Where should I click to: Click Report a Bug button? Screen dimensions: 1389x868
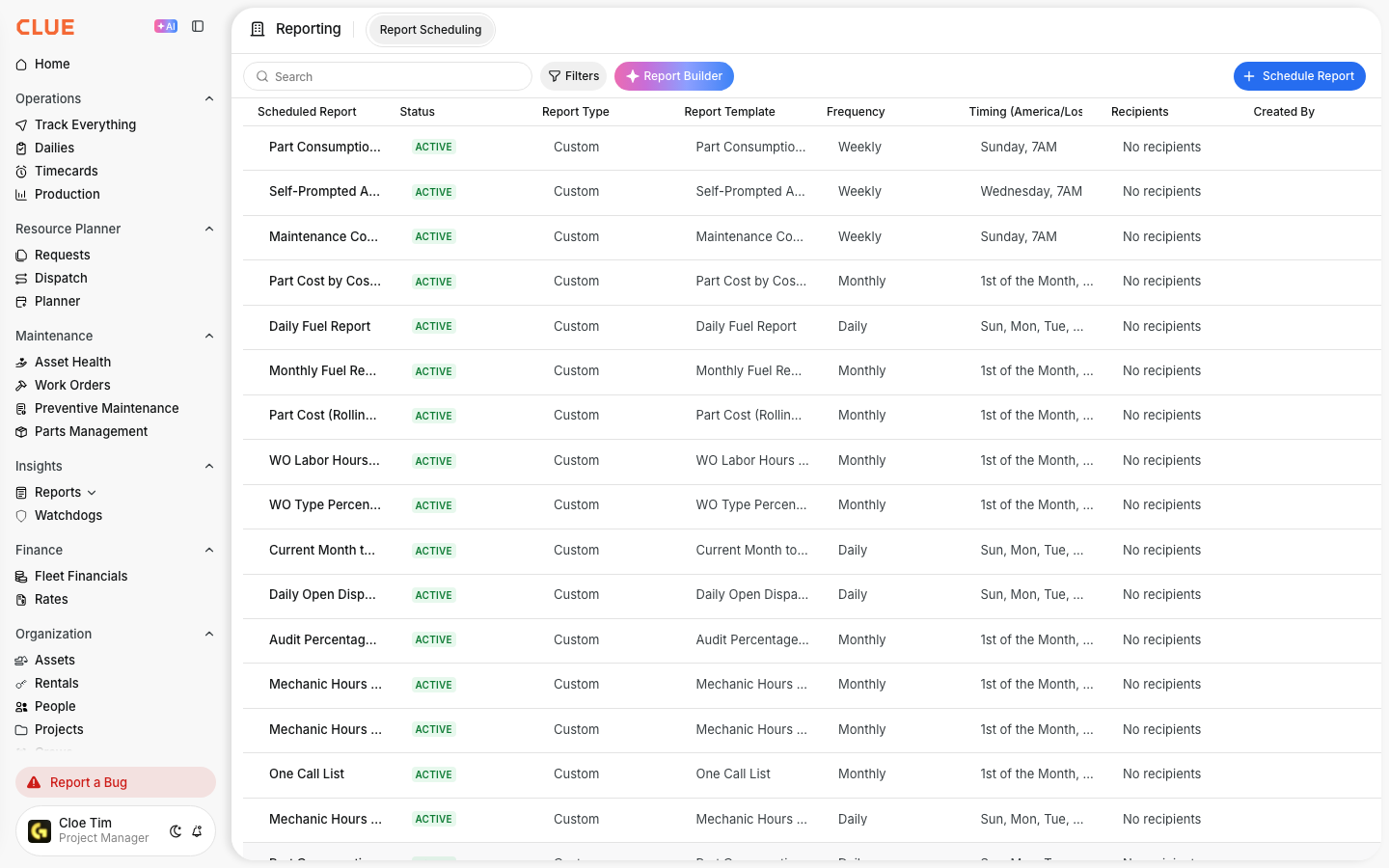point(116,782)
